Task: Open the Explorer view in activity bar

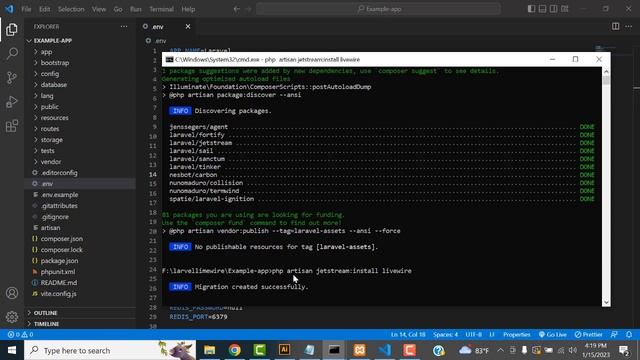Action: [x=12, y=29]
